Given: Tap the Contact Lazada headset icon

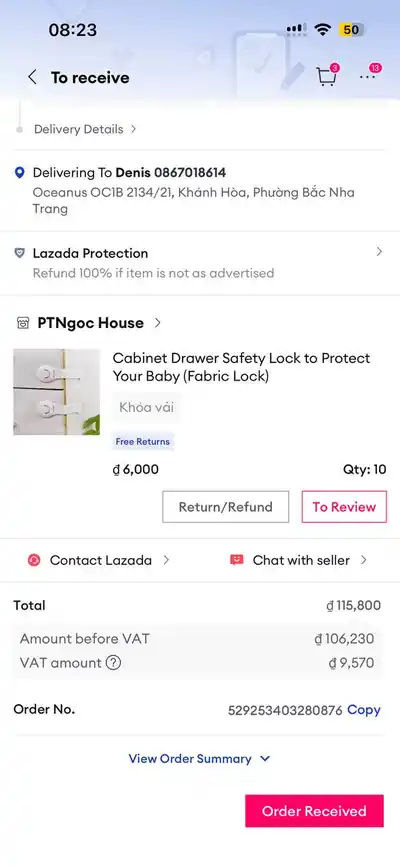Looking at the screenshot, I should (x=34, y=560).
